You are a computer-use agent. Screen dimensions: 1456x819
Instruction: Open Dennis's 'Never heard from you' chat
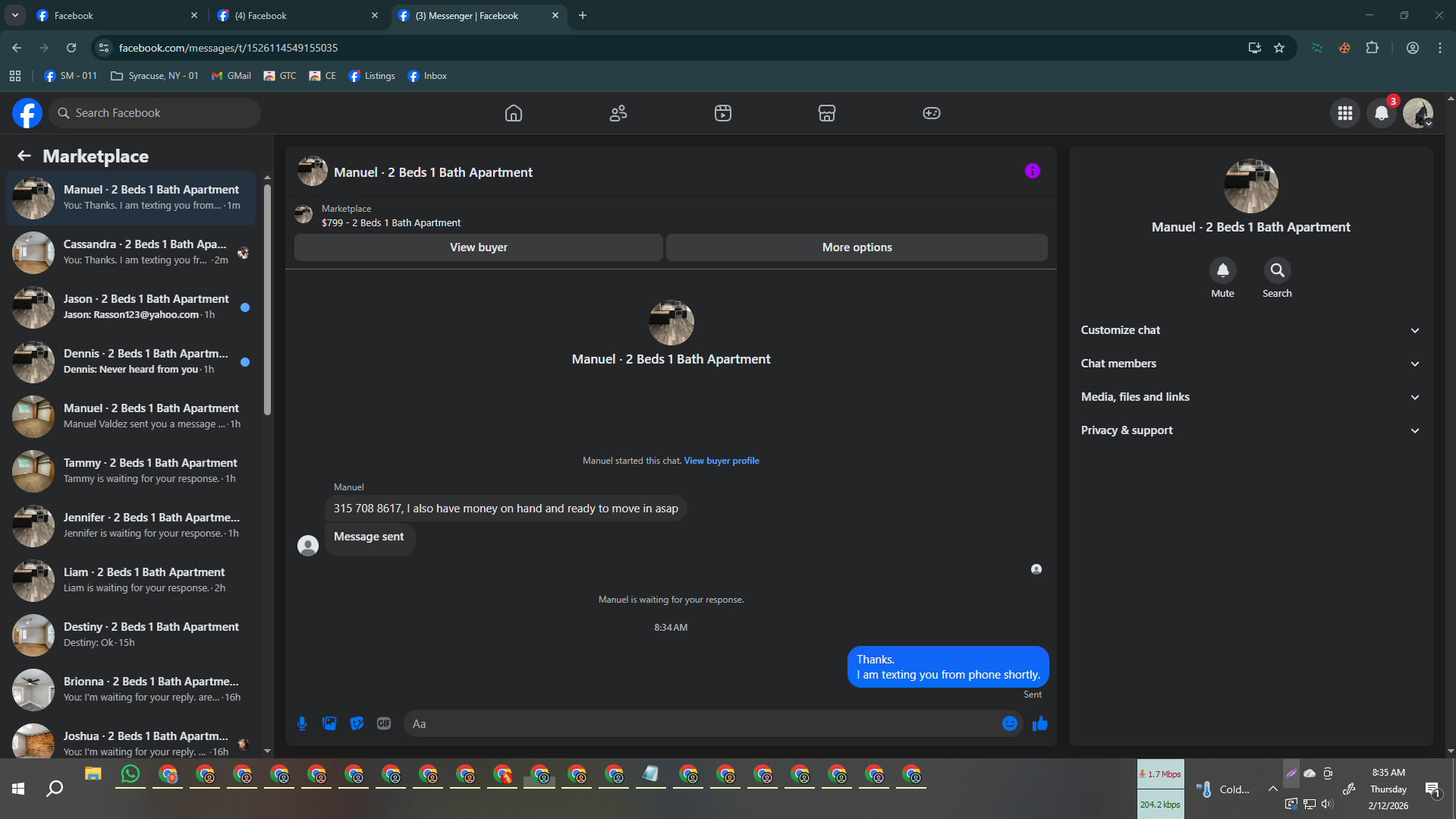131,362
